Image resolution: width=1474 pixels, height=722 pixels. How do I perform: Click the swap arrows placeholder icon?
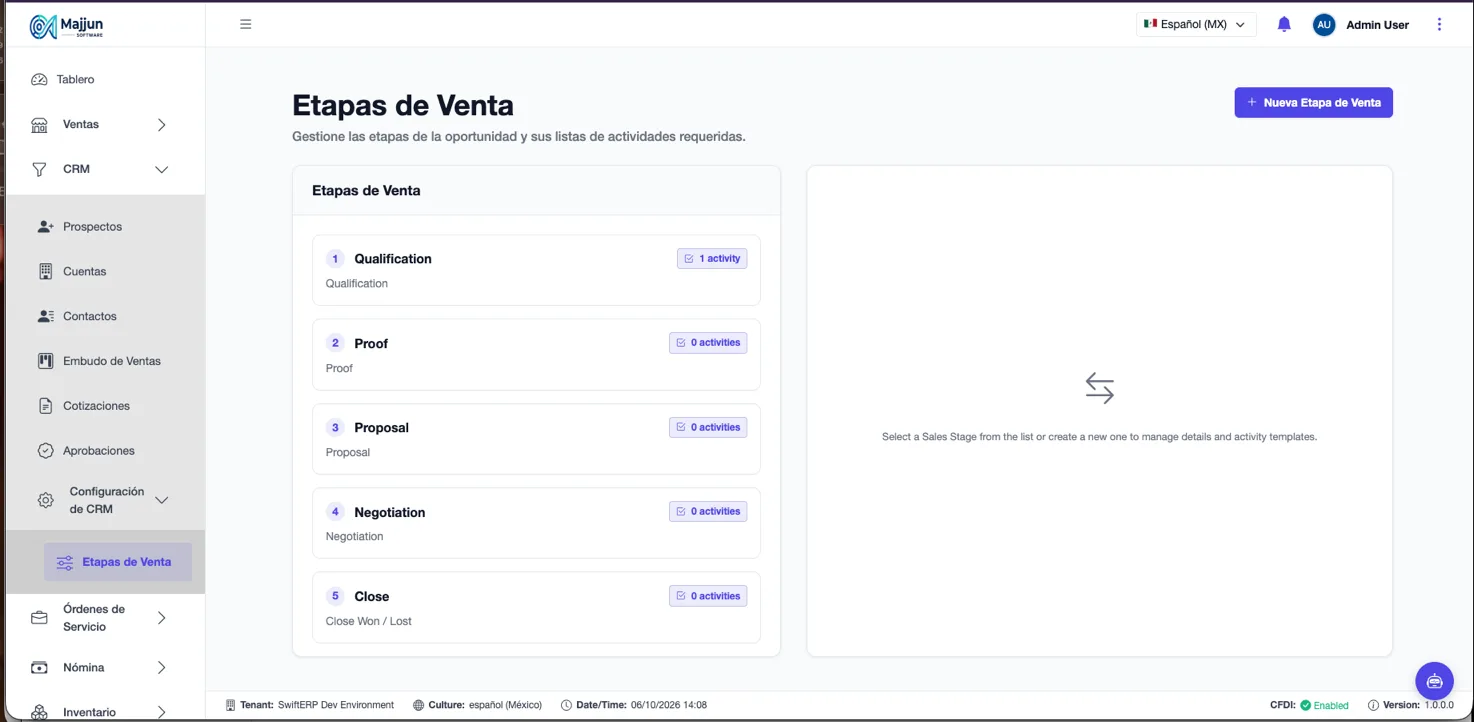pos(1100,388)
